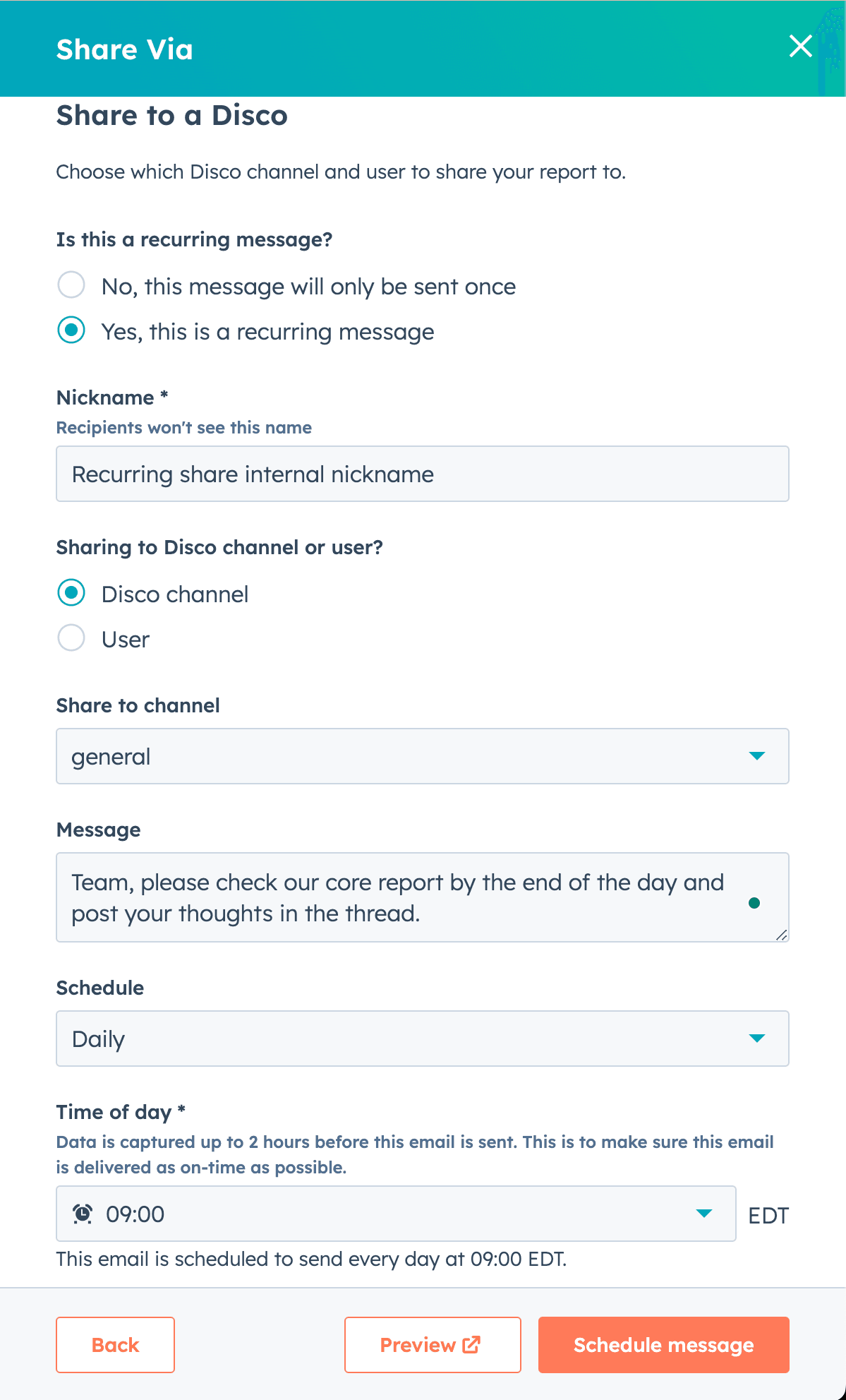Click the alarm clock icon in the time field

tap(83, 1213)
